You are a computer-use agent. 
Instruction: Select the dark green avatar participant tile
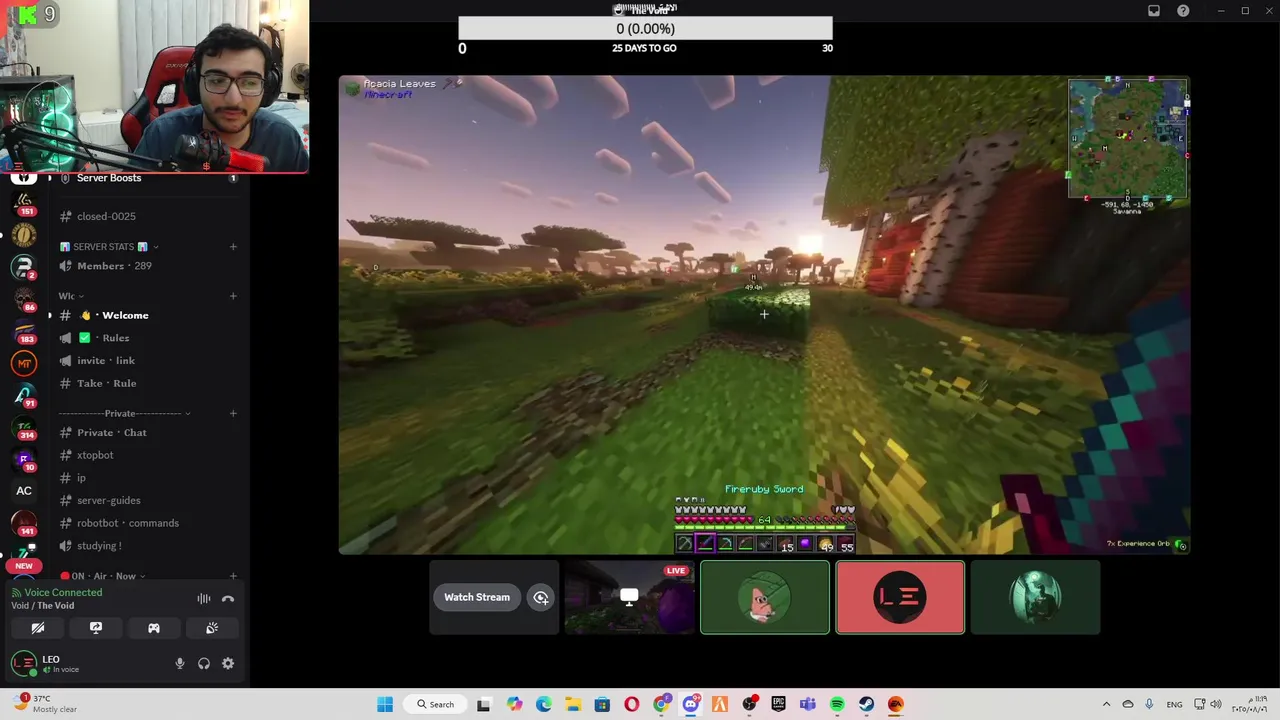pyautogui.click(x=1035, y=598)
